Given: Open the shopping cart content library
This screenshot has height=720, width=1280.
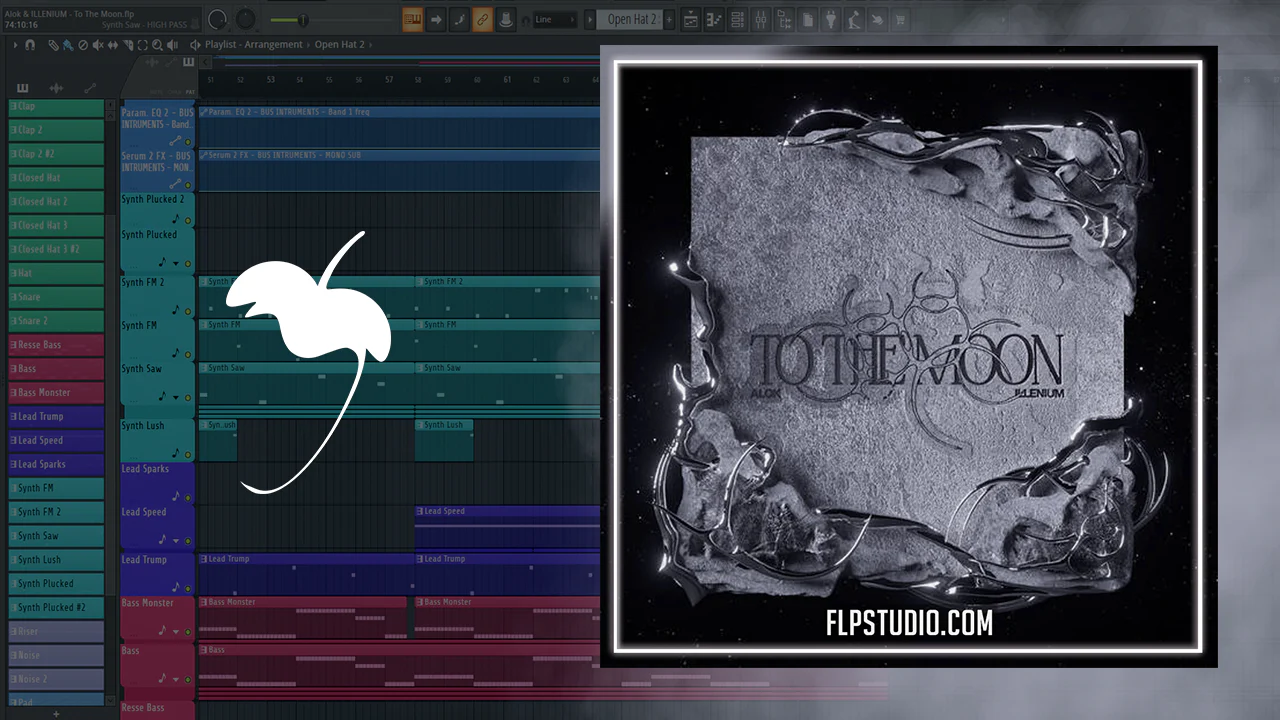Looking at the screenshot, I should click(x=899, y=19).
